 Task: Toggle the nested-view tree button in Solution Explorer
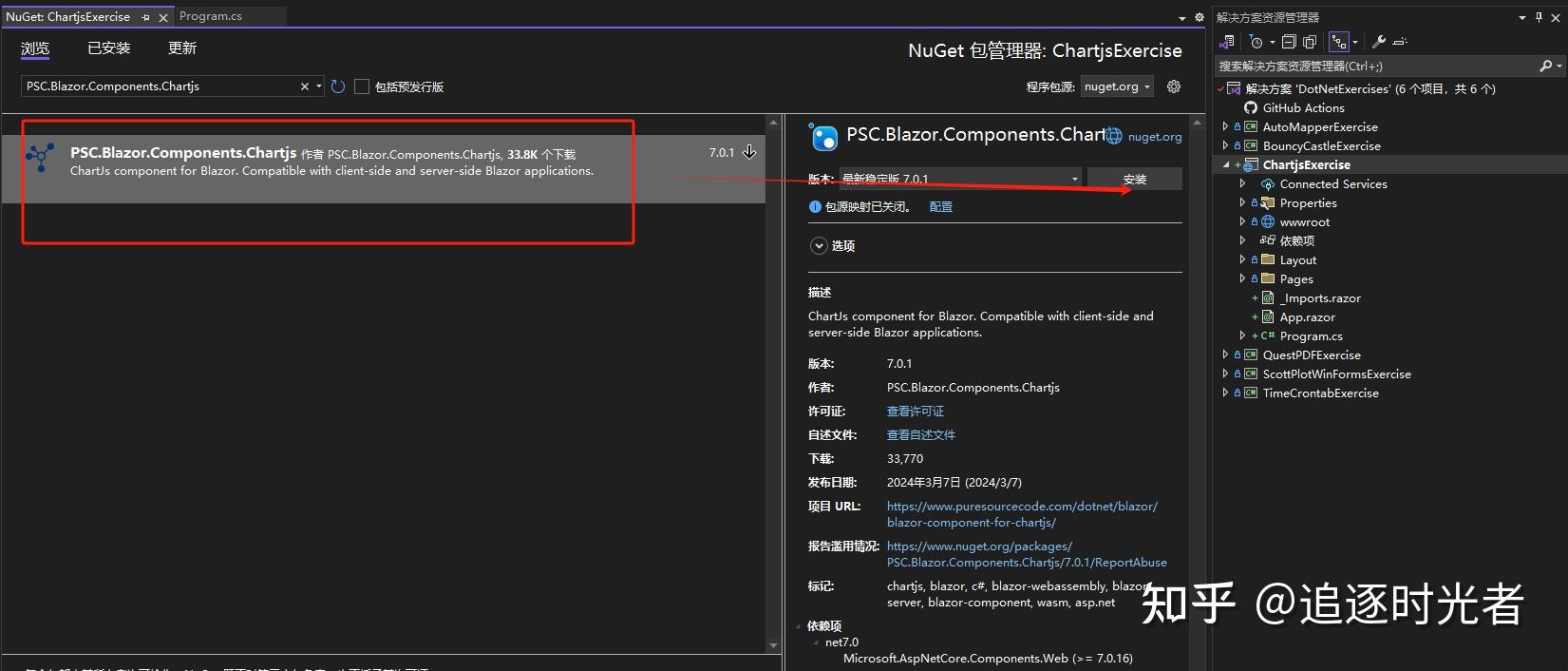click(x=1339, y=42)
